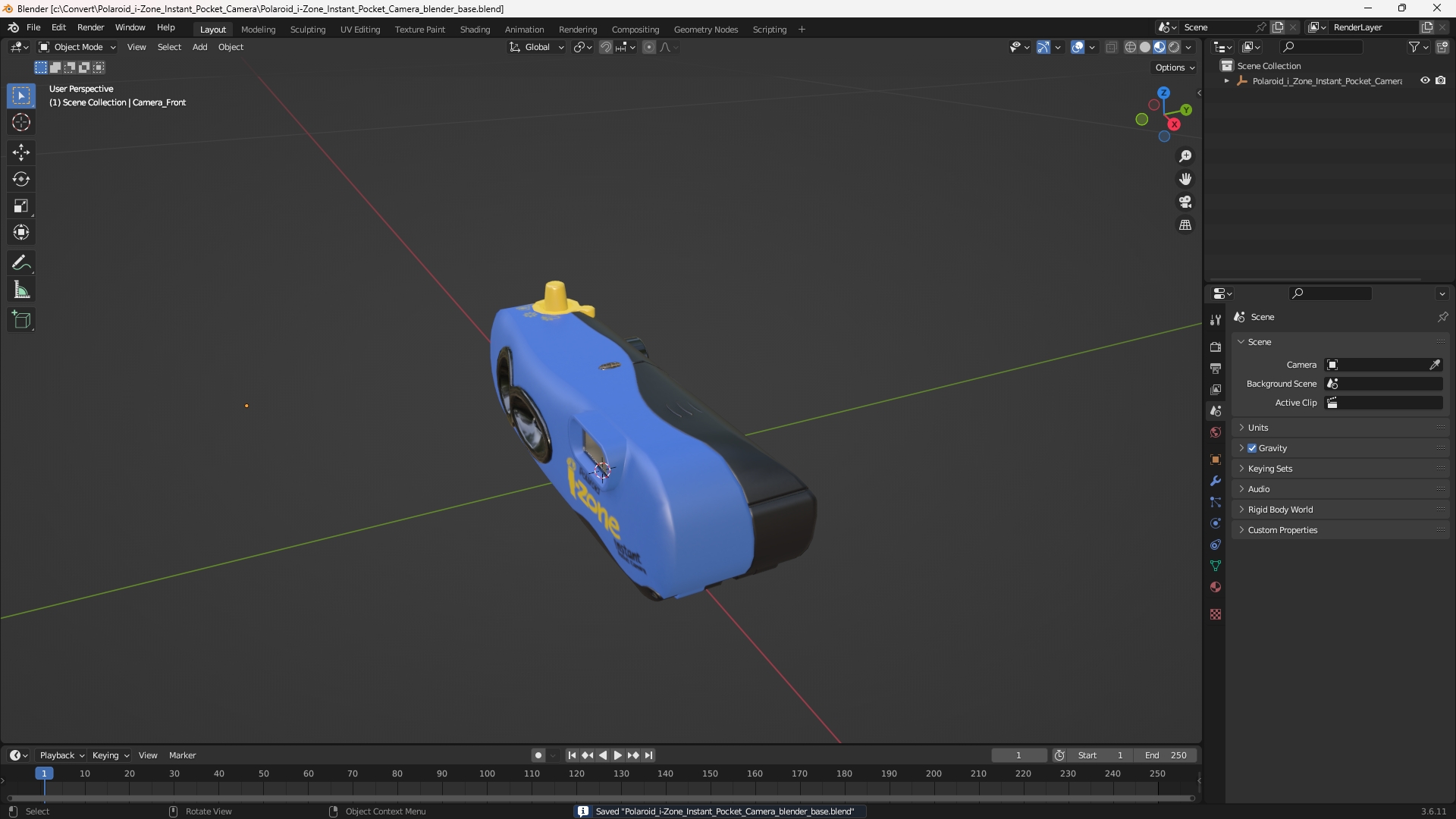
Task: Toggle the Gravity checkbox
Action: pos(1252,448)
